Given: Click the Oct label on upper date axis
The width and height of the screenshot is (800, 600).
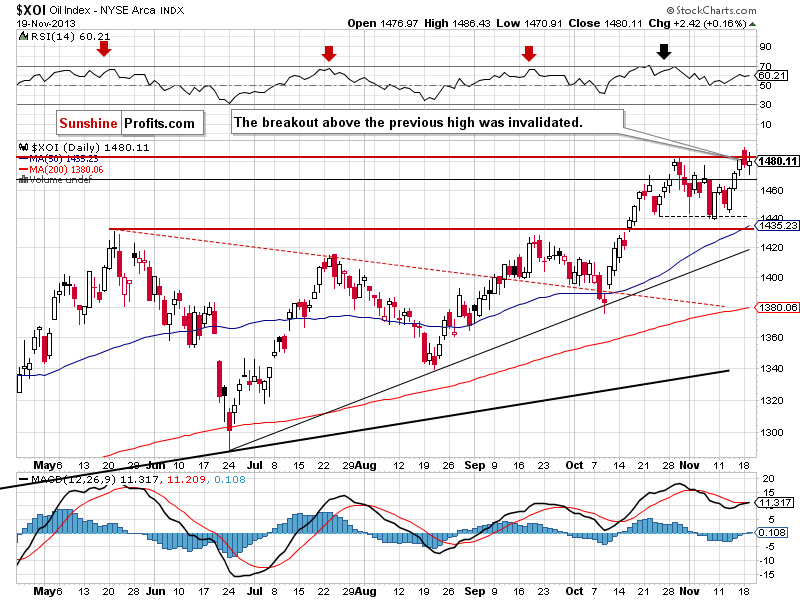Looking at the screenshot, I should click(574, 465).
